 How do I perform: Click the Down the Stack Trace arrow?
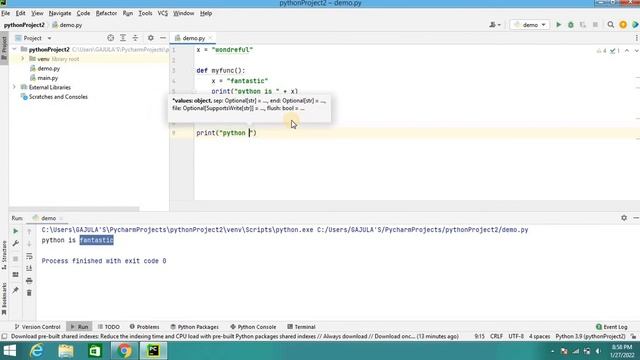[29, 244]
